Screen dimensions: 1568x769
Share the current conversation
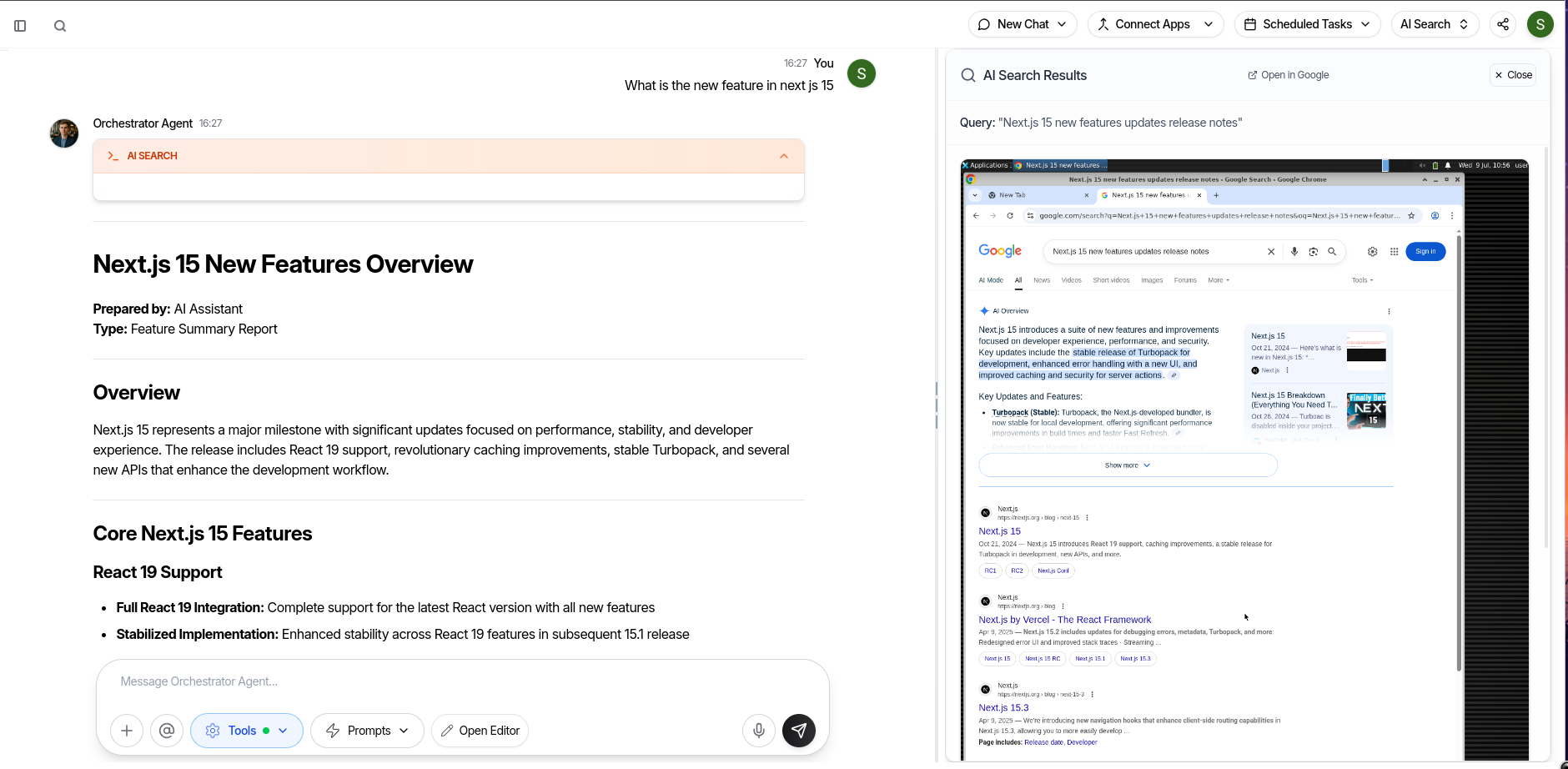[x=1502, y=24]
